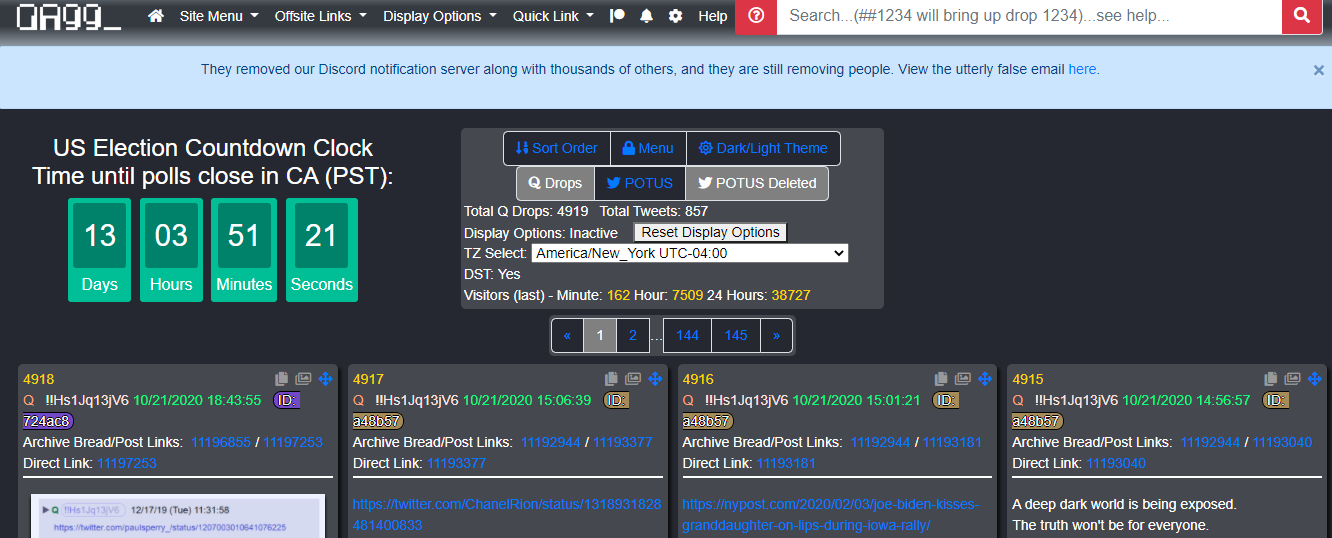Click move arrows icon on drop 4915
Viewport: 1332px width, 538px height.
(1314, 379)
